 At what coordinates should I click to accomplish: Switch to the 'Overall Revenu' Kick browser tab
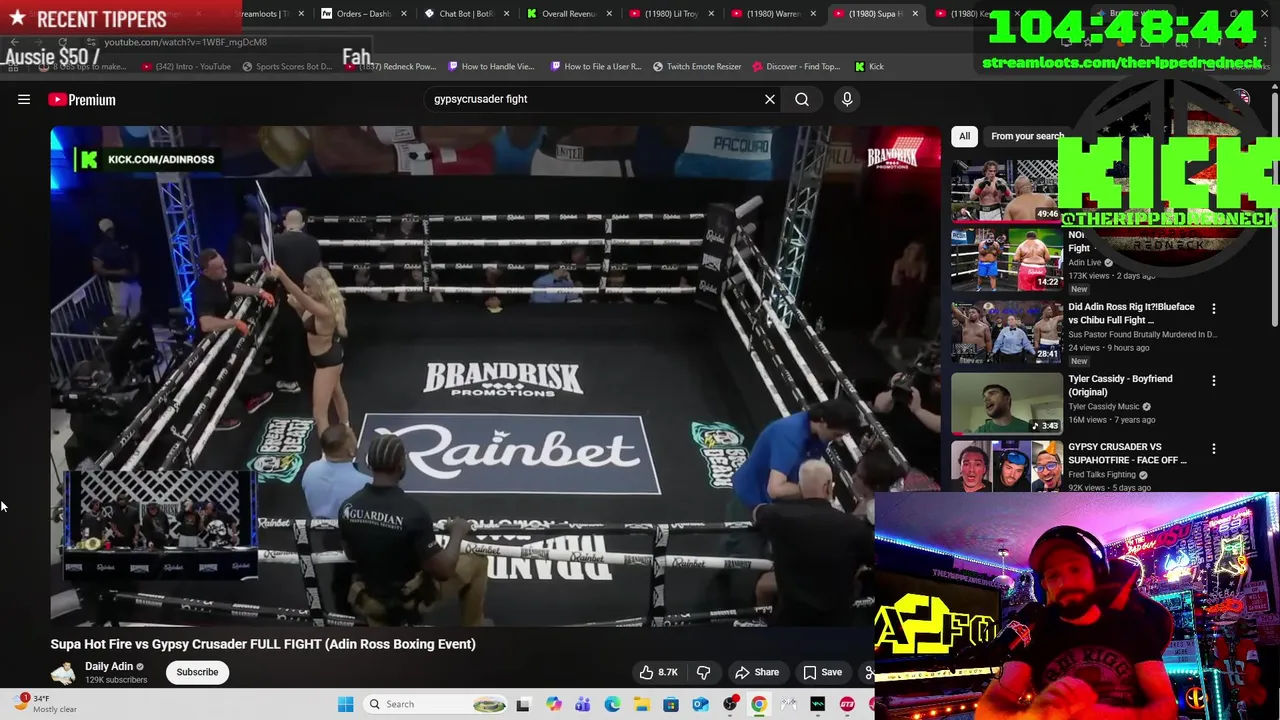point(568,14)
